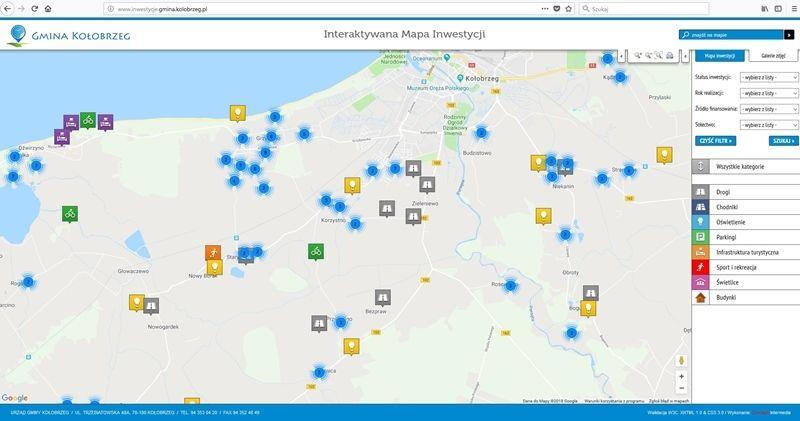Viewport: 800px width, 421px height.
Task: Collapse the side panel using the arrow beside the print icon
Action: coord(685,56)
